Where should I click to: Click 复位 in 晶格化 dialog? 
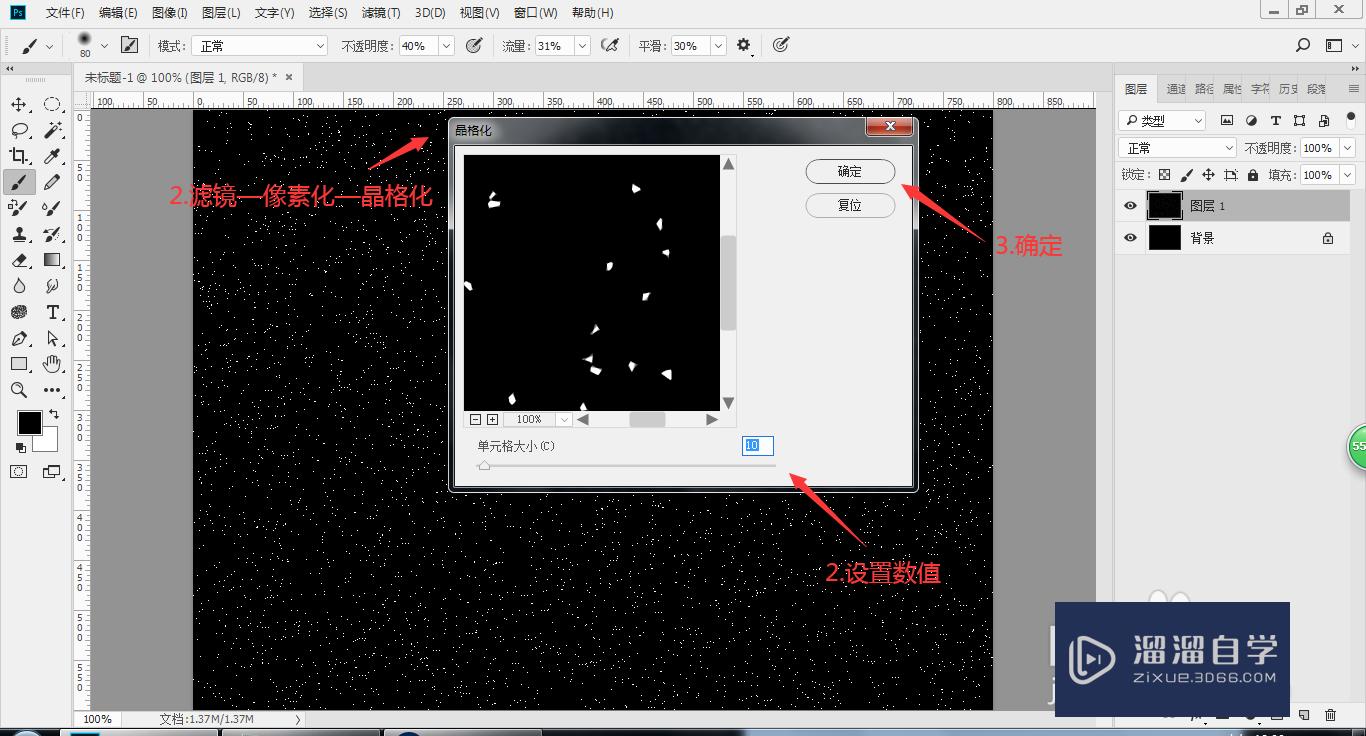click(850, 205)
